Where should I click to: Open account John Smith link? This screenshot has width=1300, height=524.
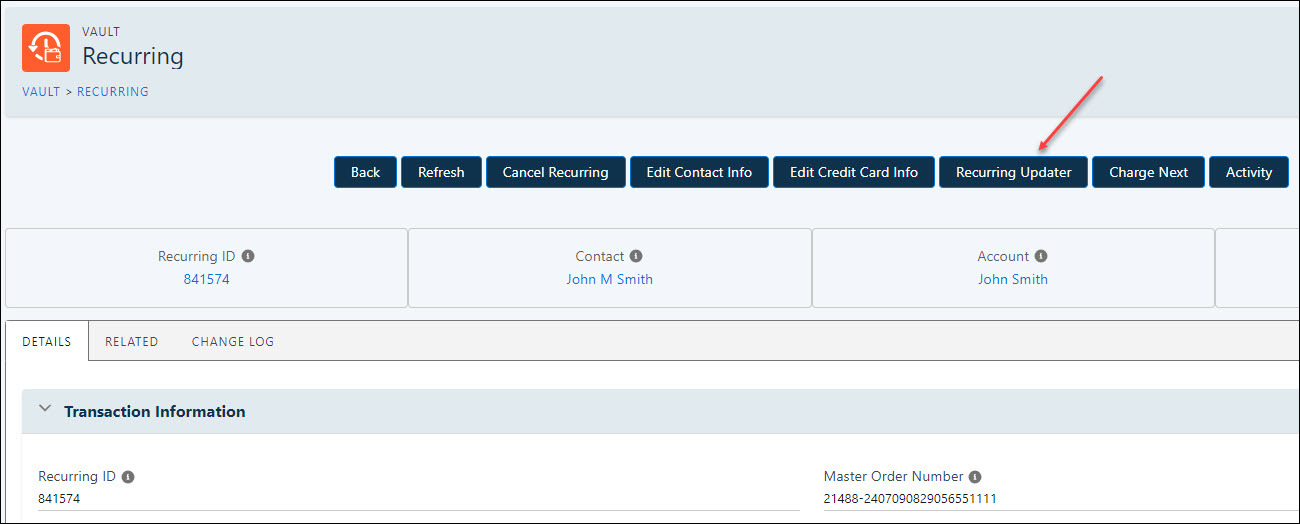coord(1013,279)
